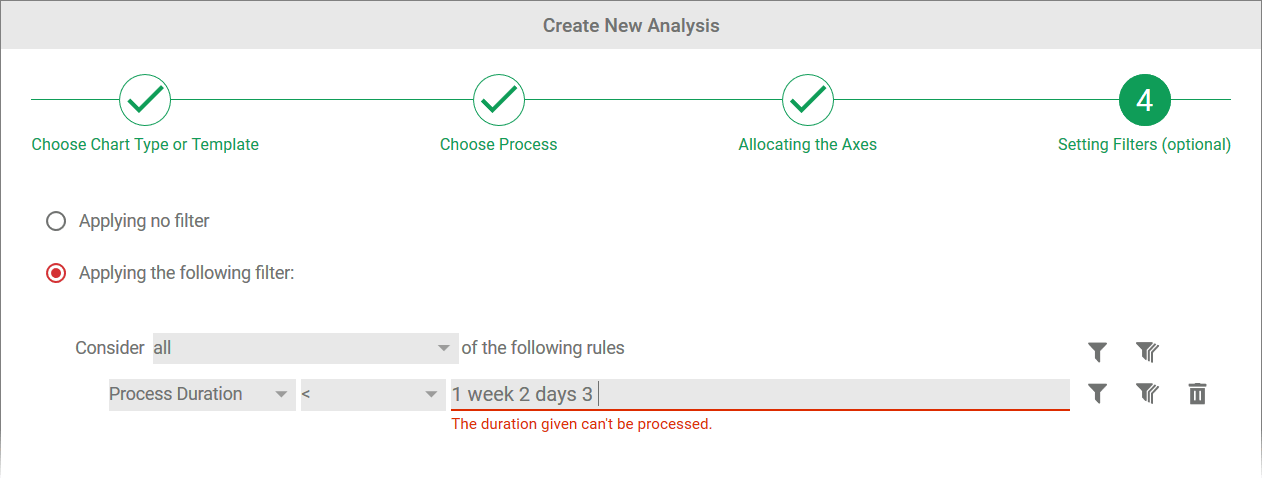Click the Choose Process step checkmark icon
The image size is (1262, 482).
tap(499, 99)
